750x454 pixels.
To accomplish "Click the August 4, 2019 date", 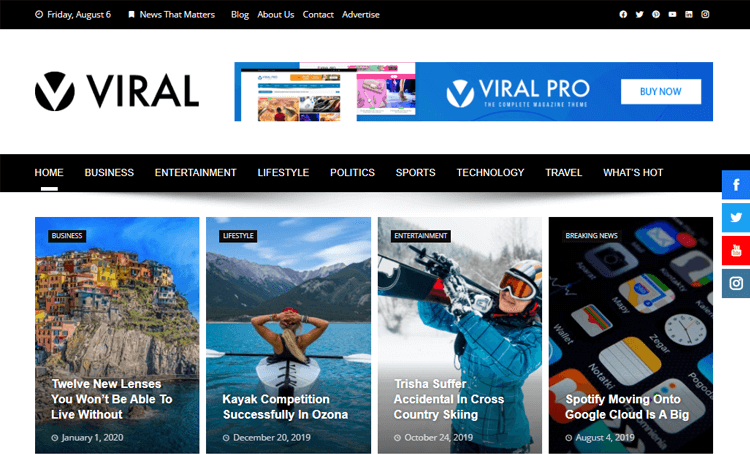I will pyautogui.click(x=605, y=437).
